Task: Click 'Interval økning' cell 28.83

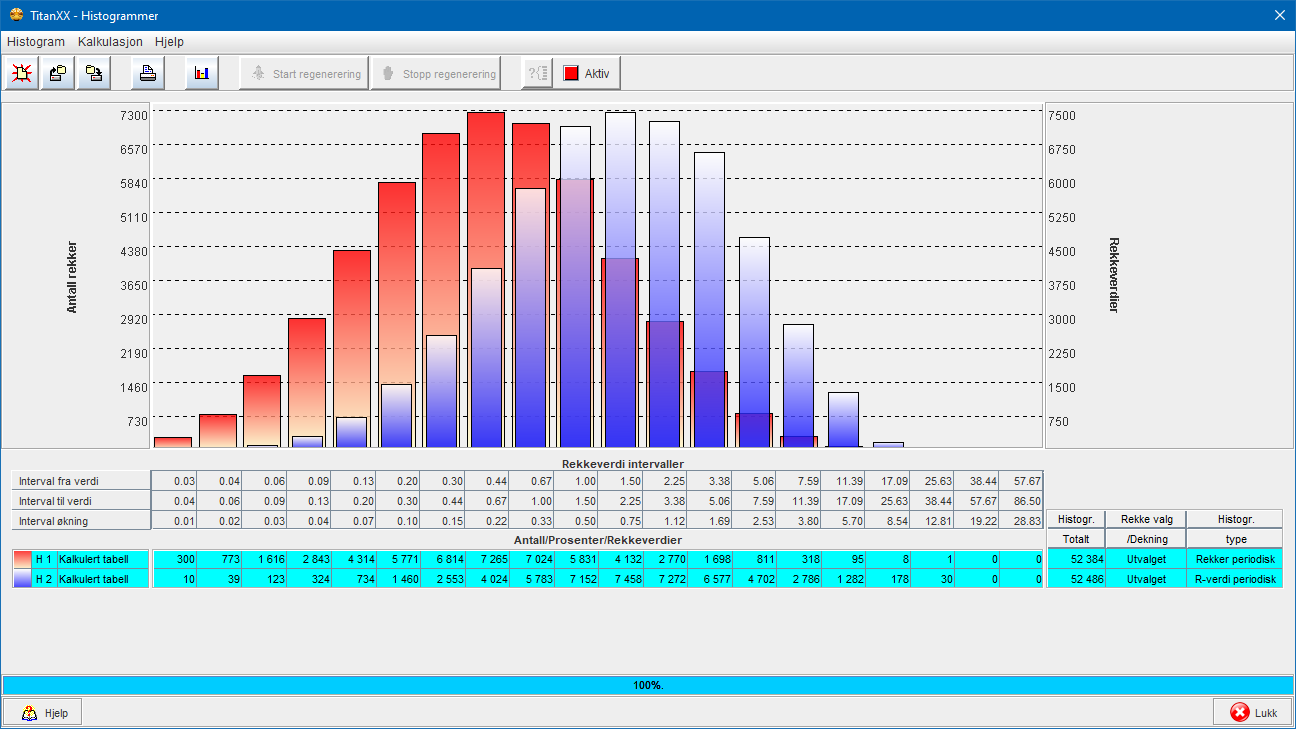Action: coord(1023,521)
